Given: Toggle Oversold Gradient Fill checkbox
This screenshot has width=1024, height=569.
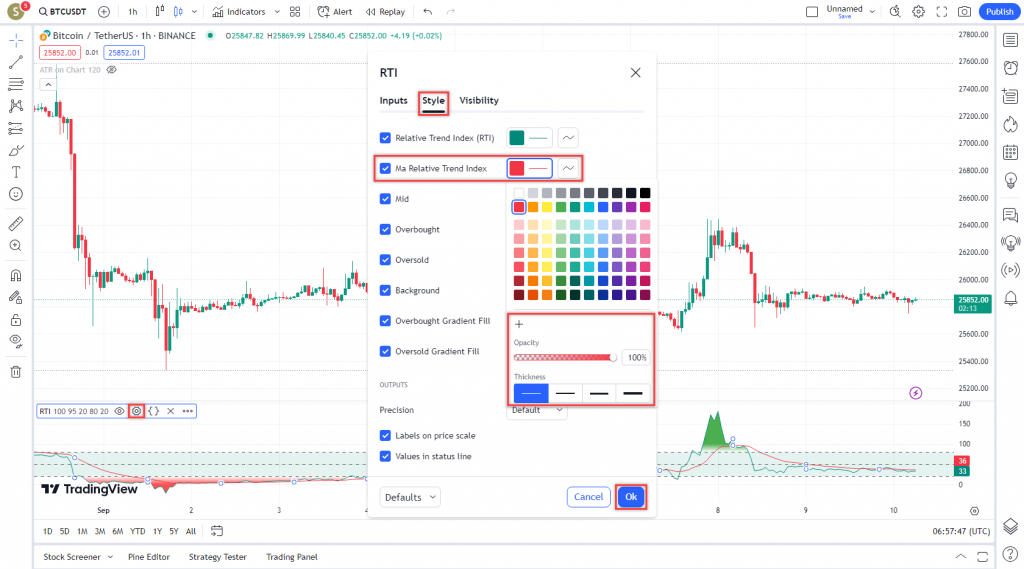Looking at the screenshot, I should tap(385, 351).
